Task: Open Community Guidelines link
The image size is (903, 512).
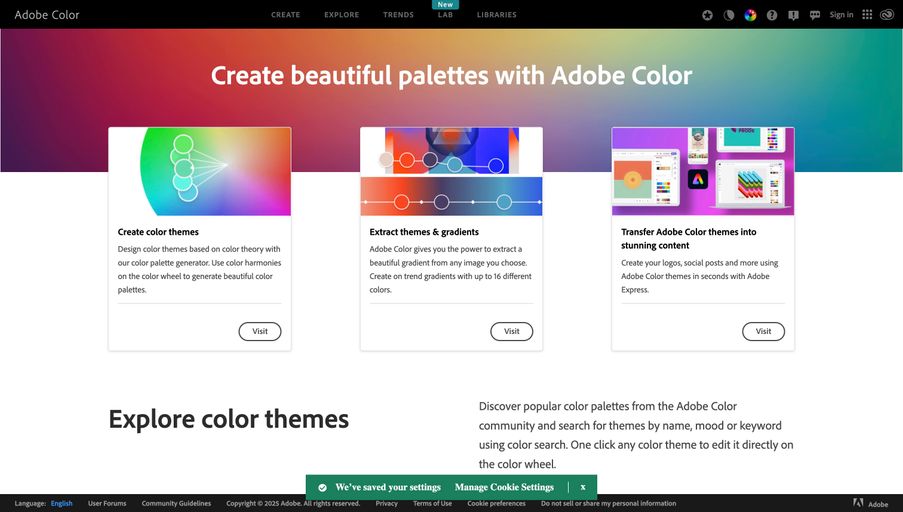Action: click(176, 503)
